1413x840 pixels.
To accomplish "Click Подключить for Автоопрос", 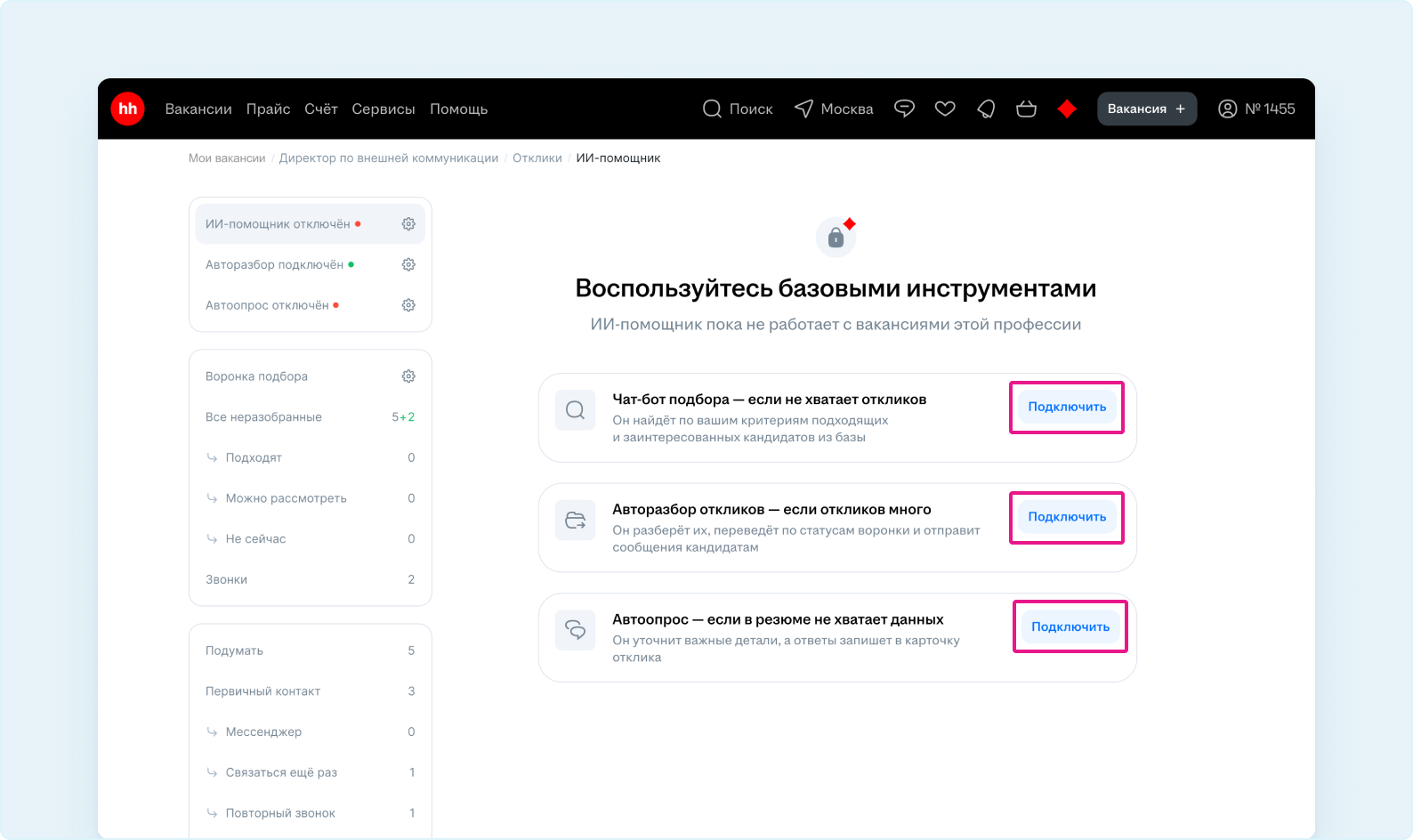I will (1070, 626).
